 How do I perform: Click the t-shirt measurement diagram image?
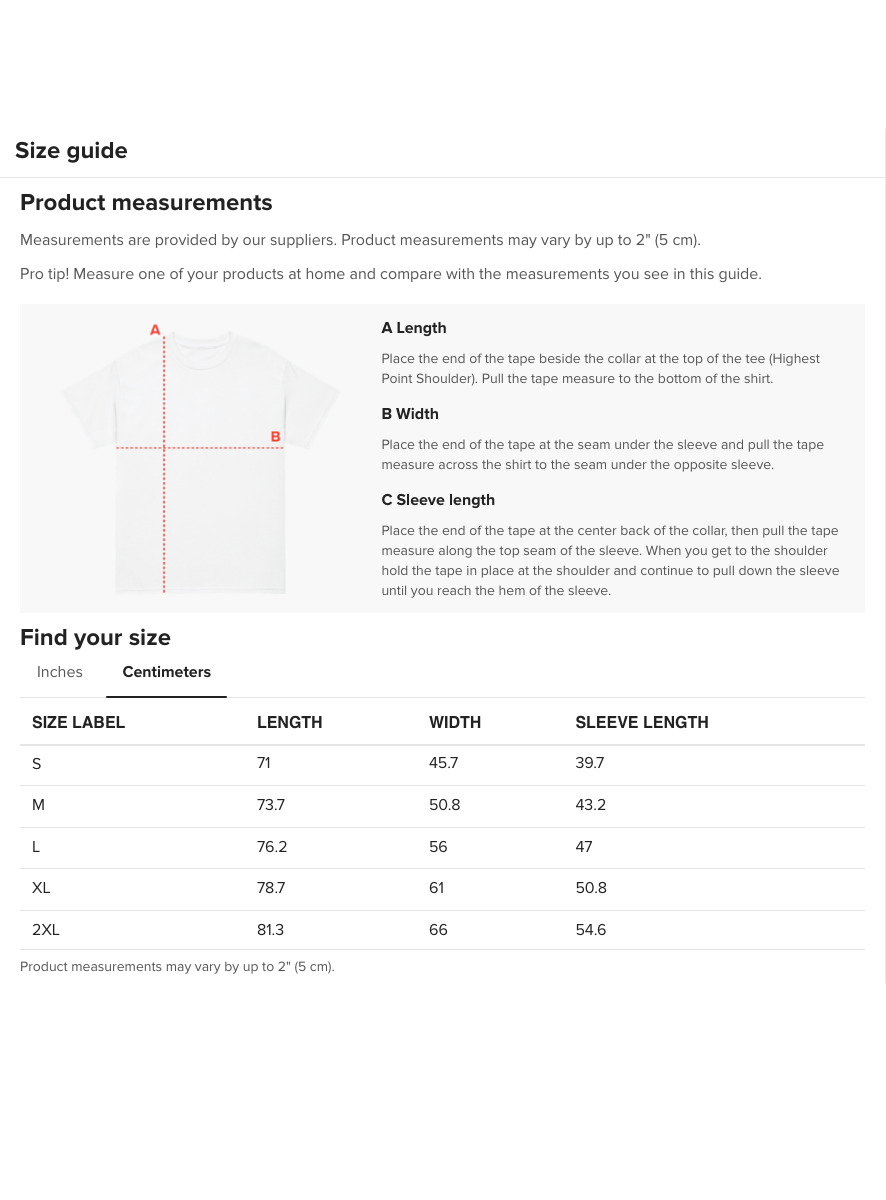coord(200,460)
